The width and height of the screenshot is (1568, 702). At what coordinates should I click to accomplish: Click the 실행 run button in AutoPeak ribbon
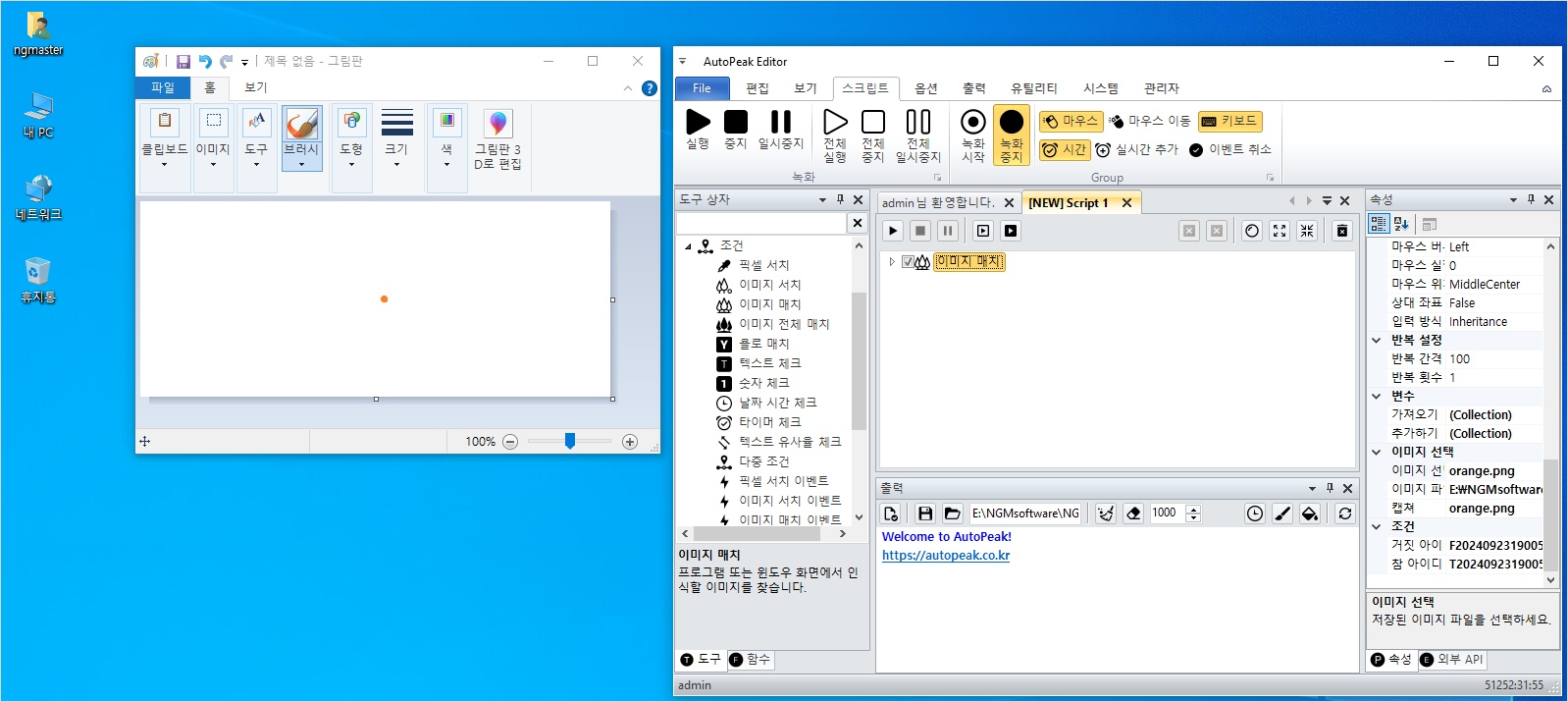[698, 129]
